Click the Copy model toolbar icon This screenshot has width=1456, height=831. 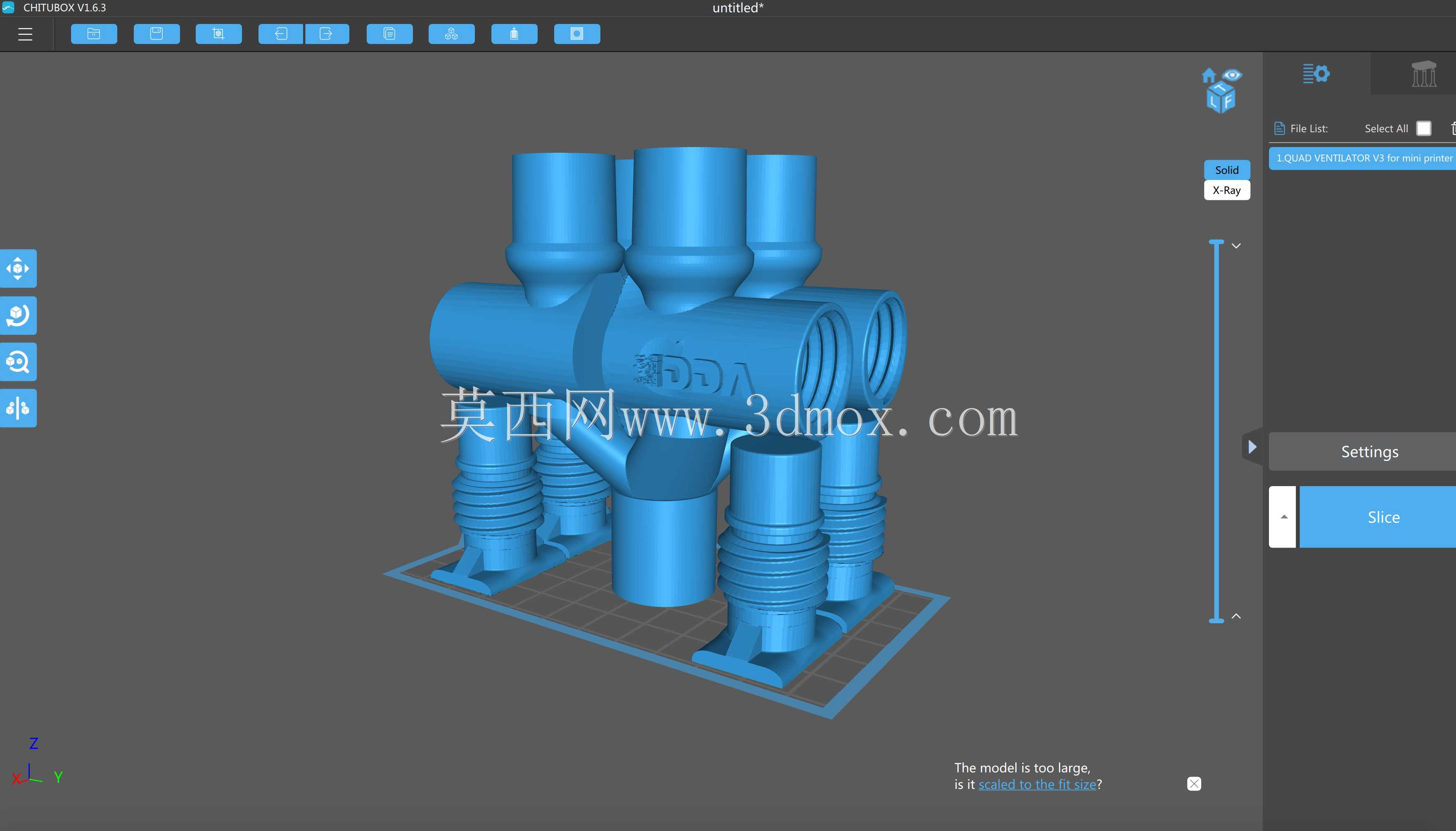coord(390,34)
